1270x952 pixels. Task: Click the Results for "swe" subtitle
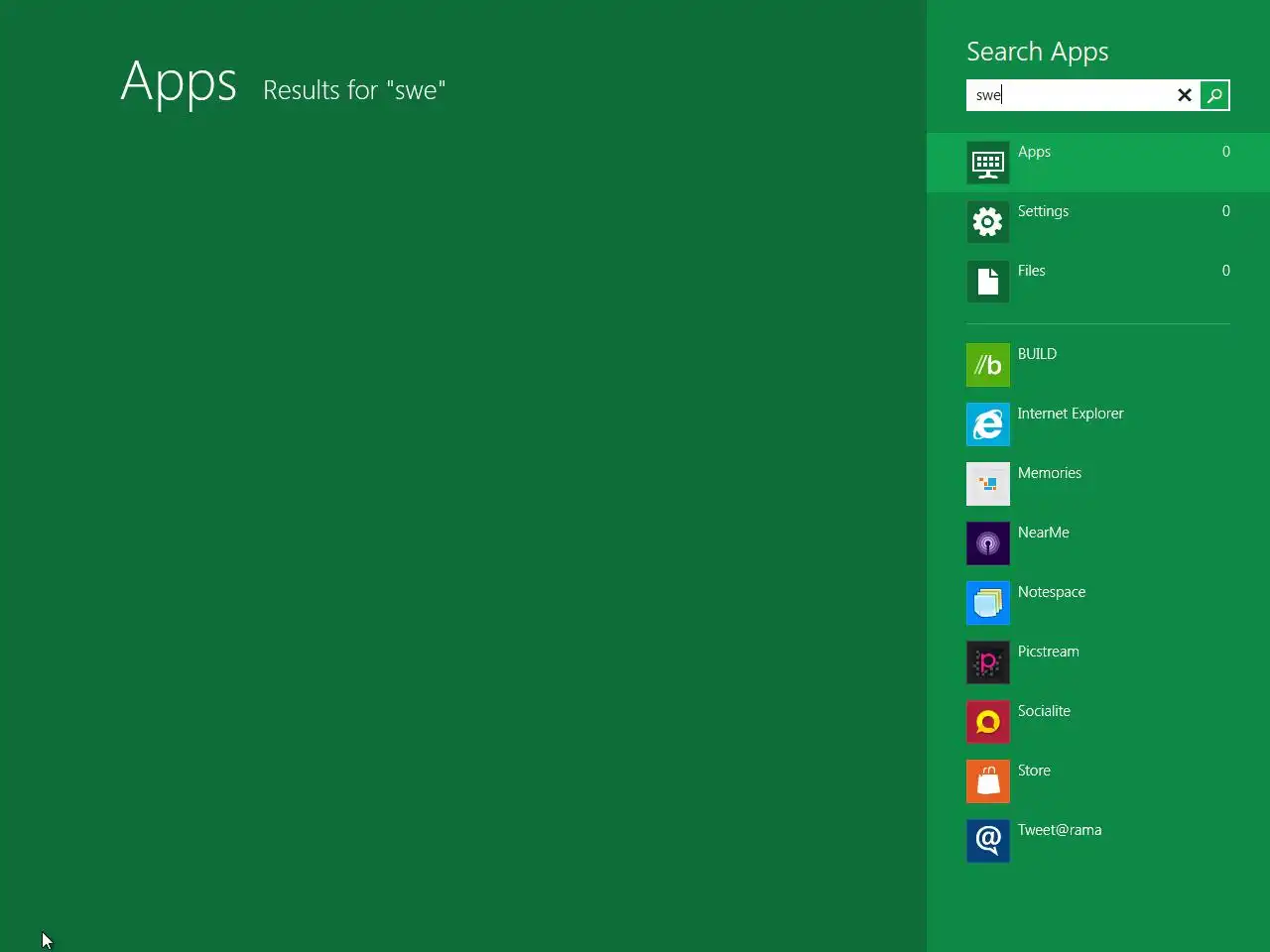[x=354, y=90]
